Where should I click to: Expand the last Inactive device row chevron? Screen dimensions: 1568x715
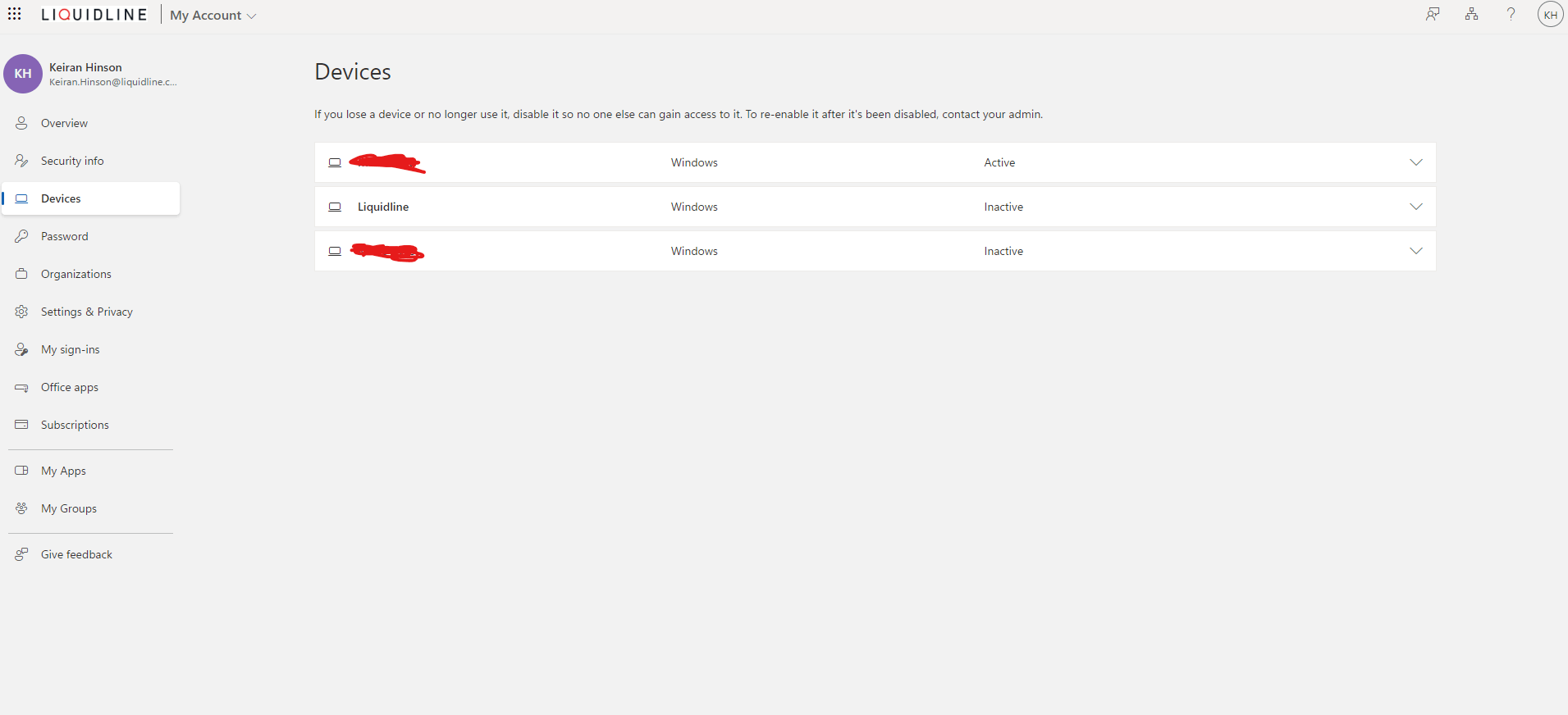(x=1415, y=251)
